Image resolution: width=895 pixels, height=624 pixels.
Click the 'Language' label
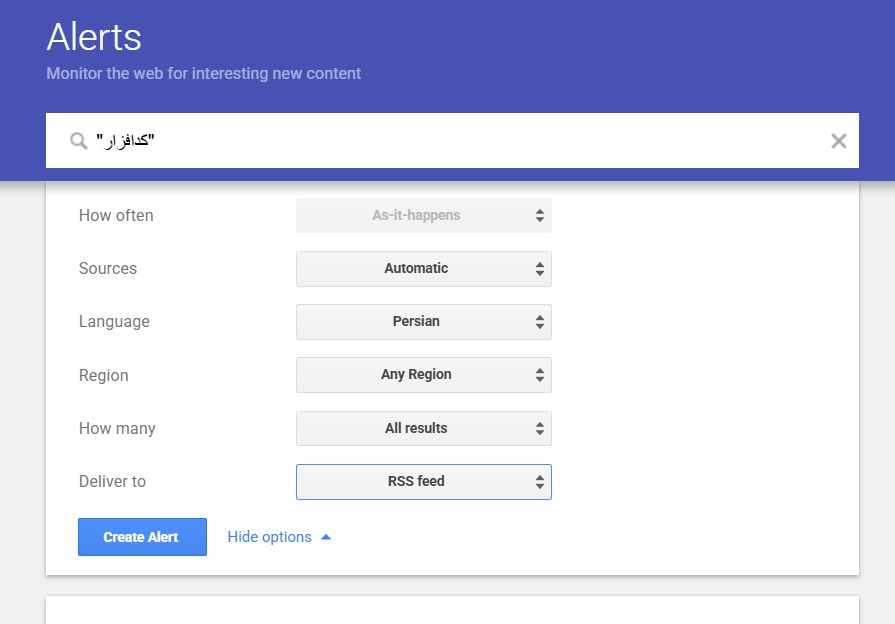(114, 321)
